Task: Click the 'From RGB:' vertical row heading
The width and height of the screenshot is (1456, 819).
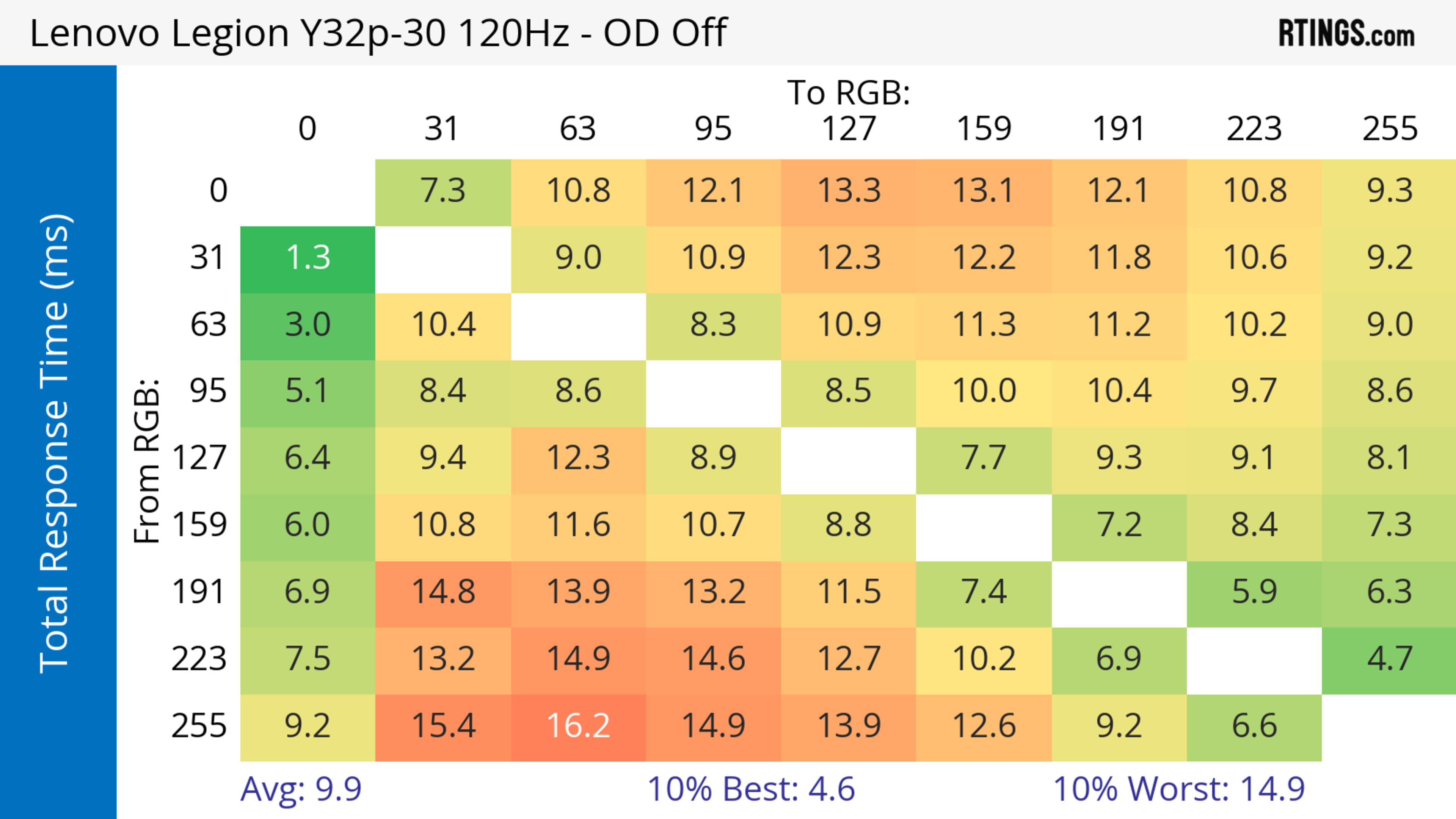Action: tap(147, 460)
